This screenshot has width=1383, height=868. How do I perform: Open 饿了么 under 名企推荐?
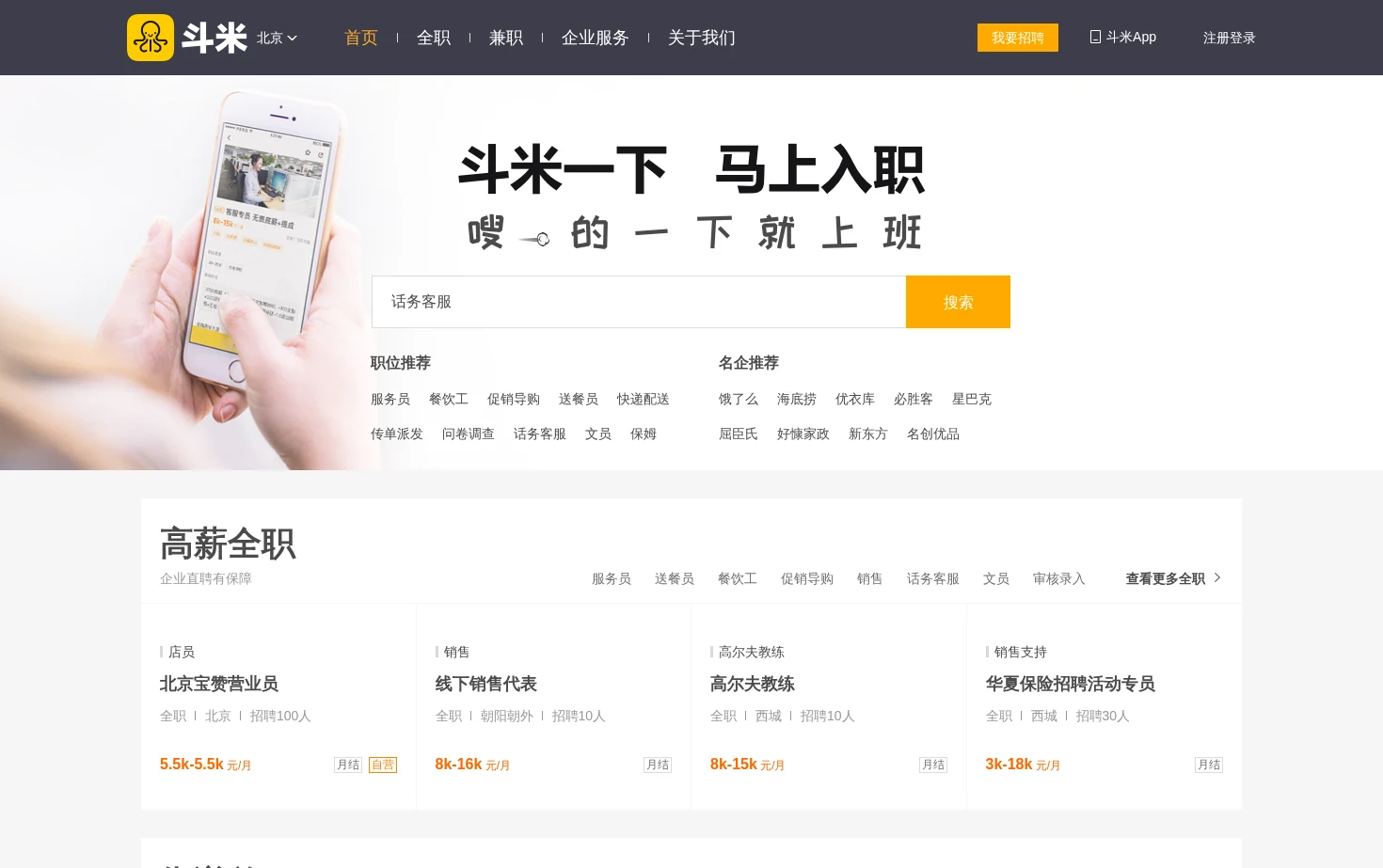[x=739, y=399]
